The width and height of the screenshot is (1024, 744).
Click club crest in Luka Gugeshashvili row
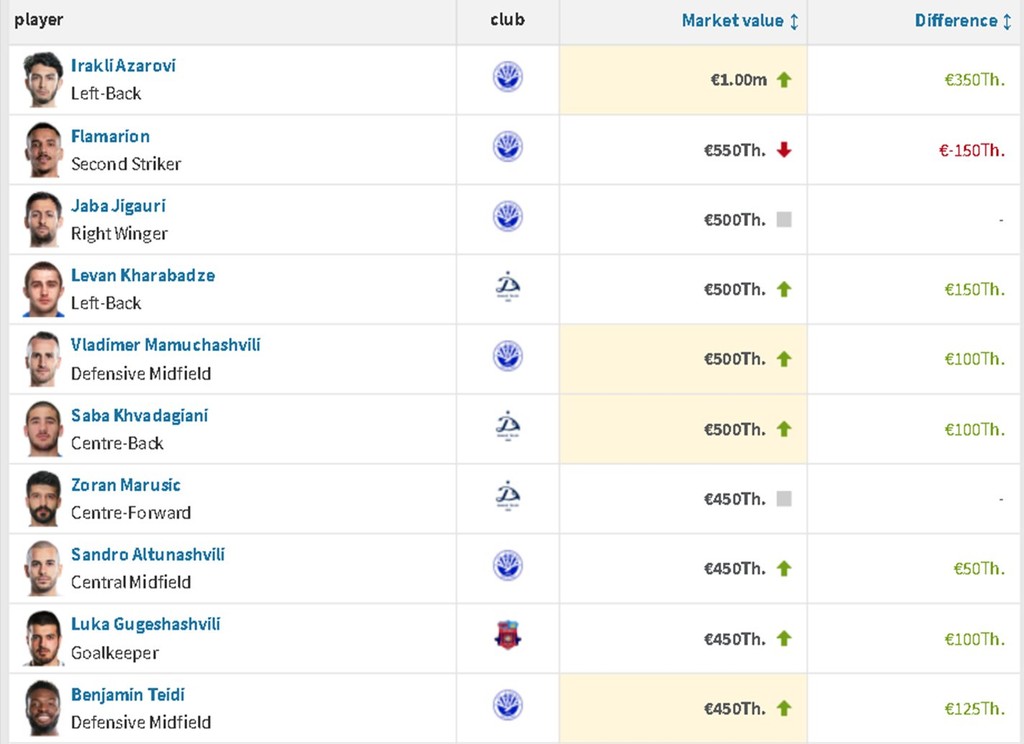click(508, 636)
